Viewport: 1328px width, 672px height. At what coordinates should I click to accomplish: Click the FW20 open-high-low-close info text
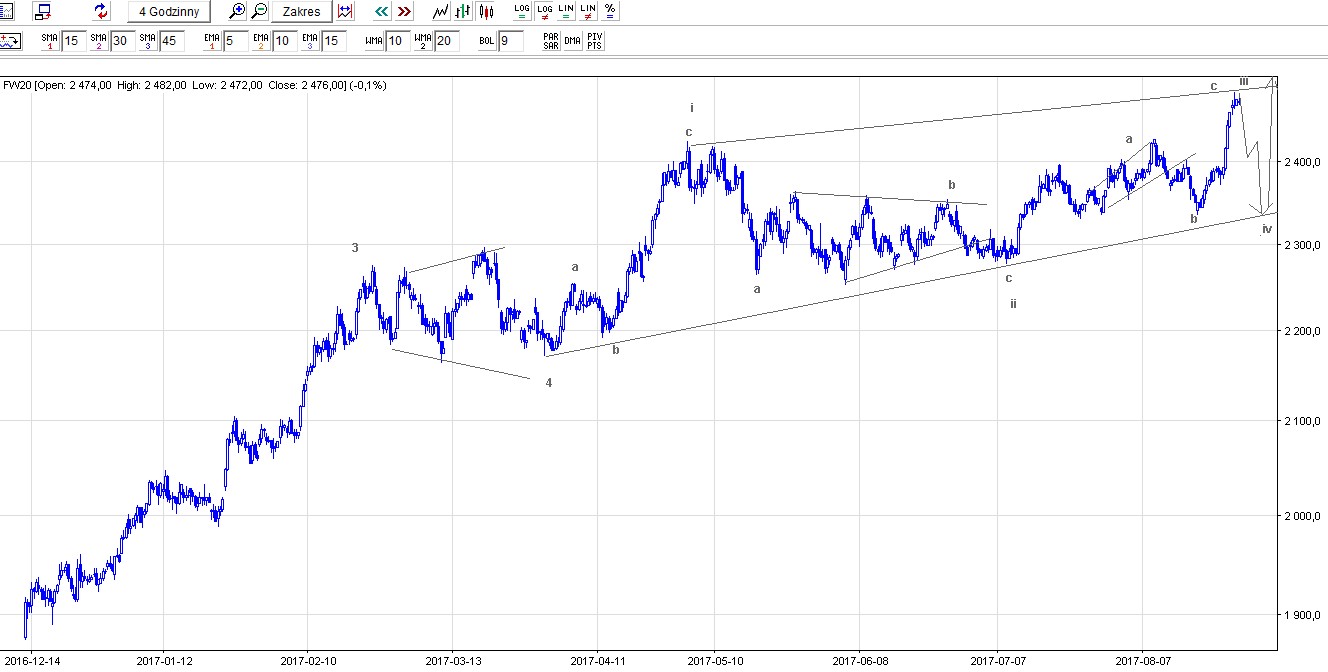pyautogui.click(x=195, y=85)
